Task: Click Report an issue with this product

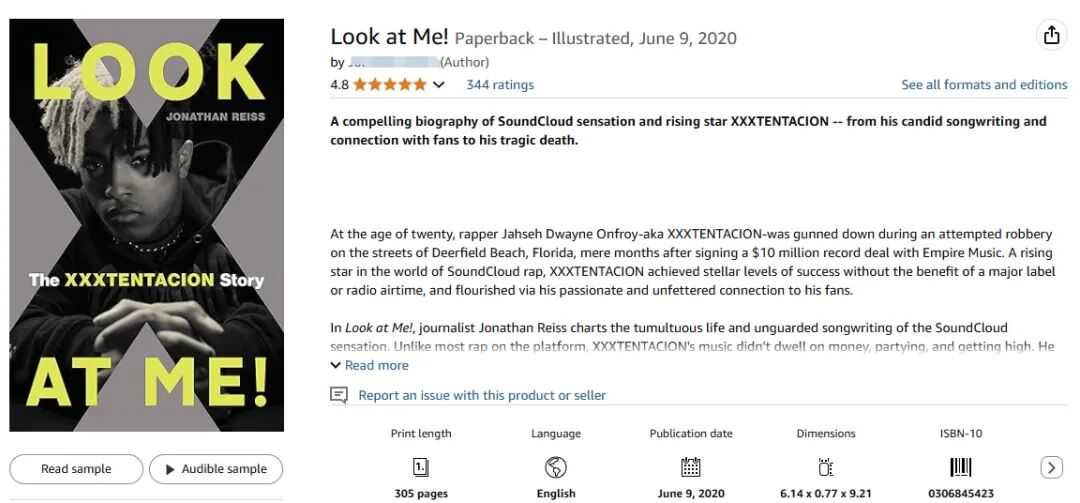Action: 482,395
